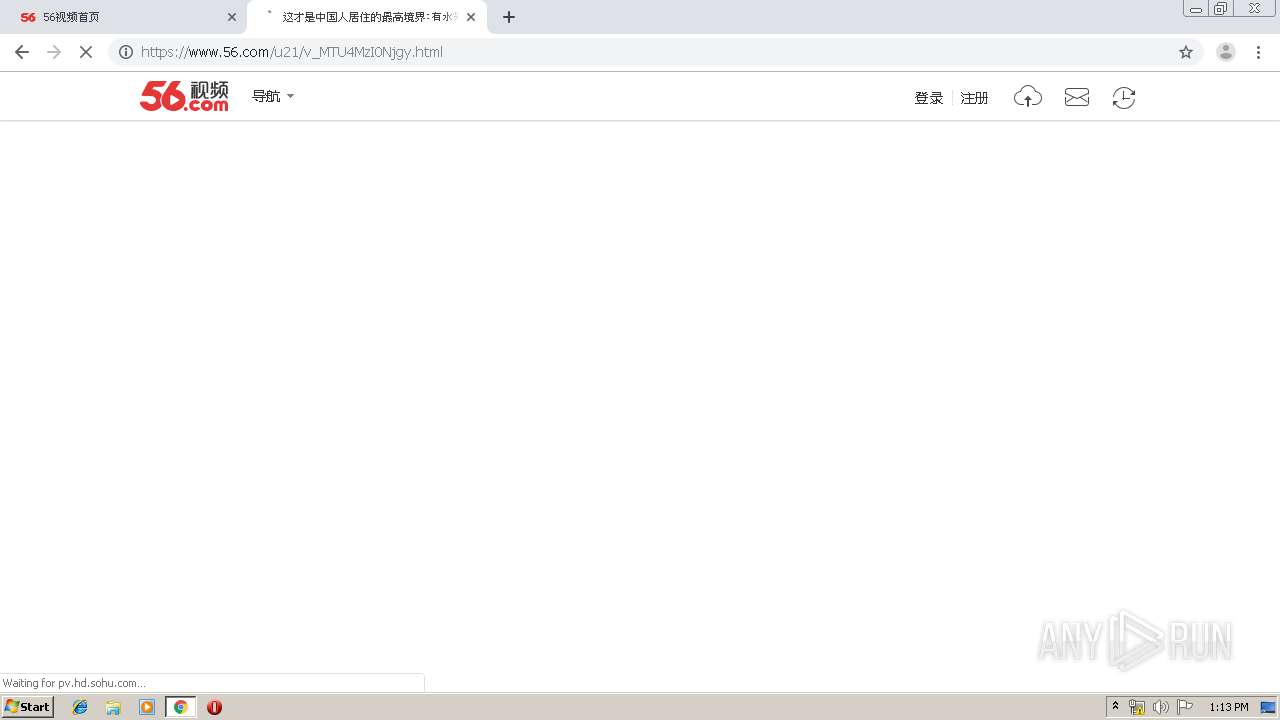Open the 注册 register link
The image size is (1280, 720).
coord(974,98)
